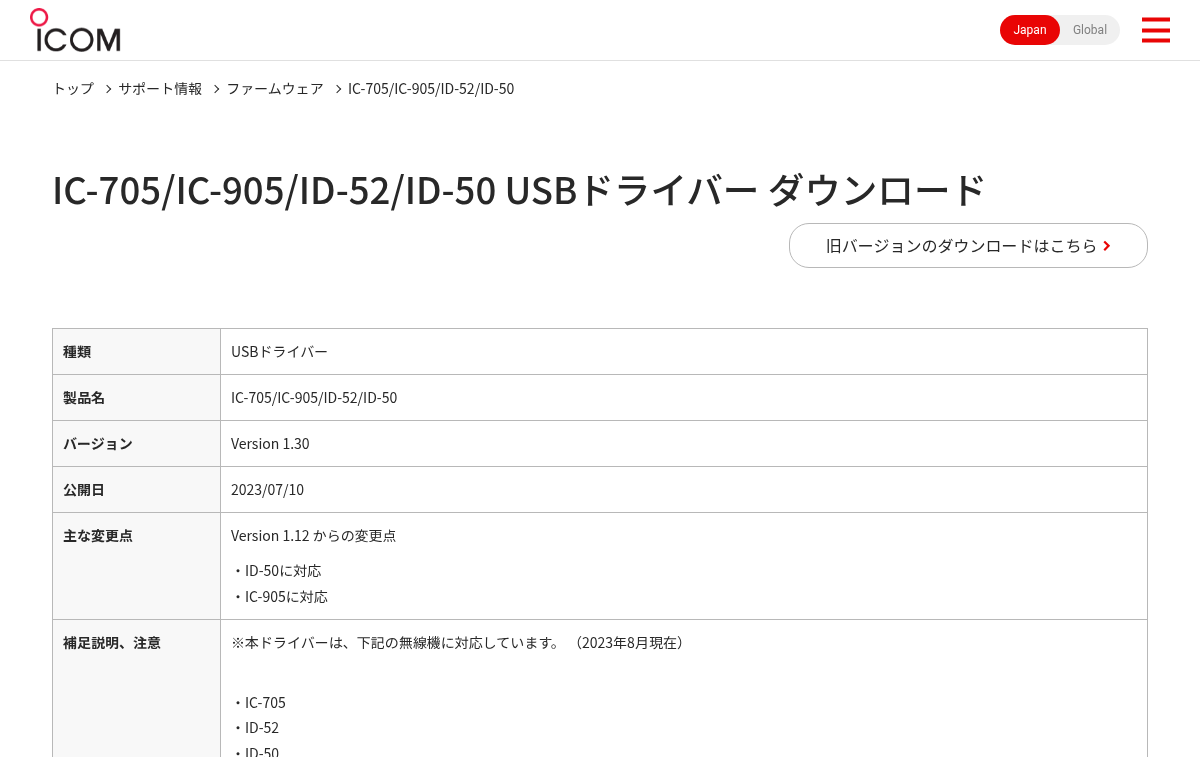This screenshot has width=1200, height=757.
Task: Click the chevron after トップ breadcrumb
Action: 108,89
